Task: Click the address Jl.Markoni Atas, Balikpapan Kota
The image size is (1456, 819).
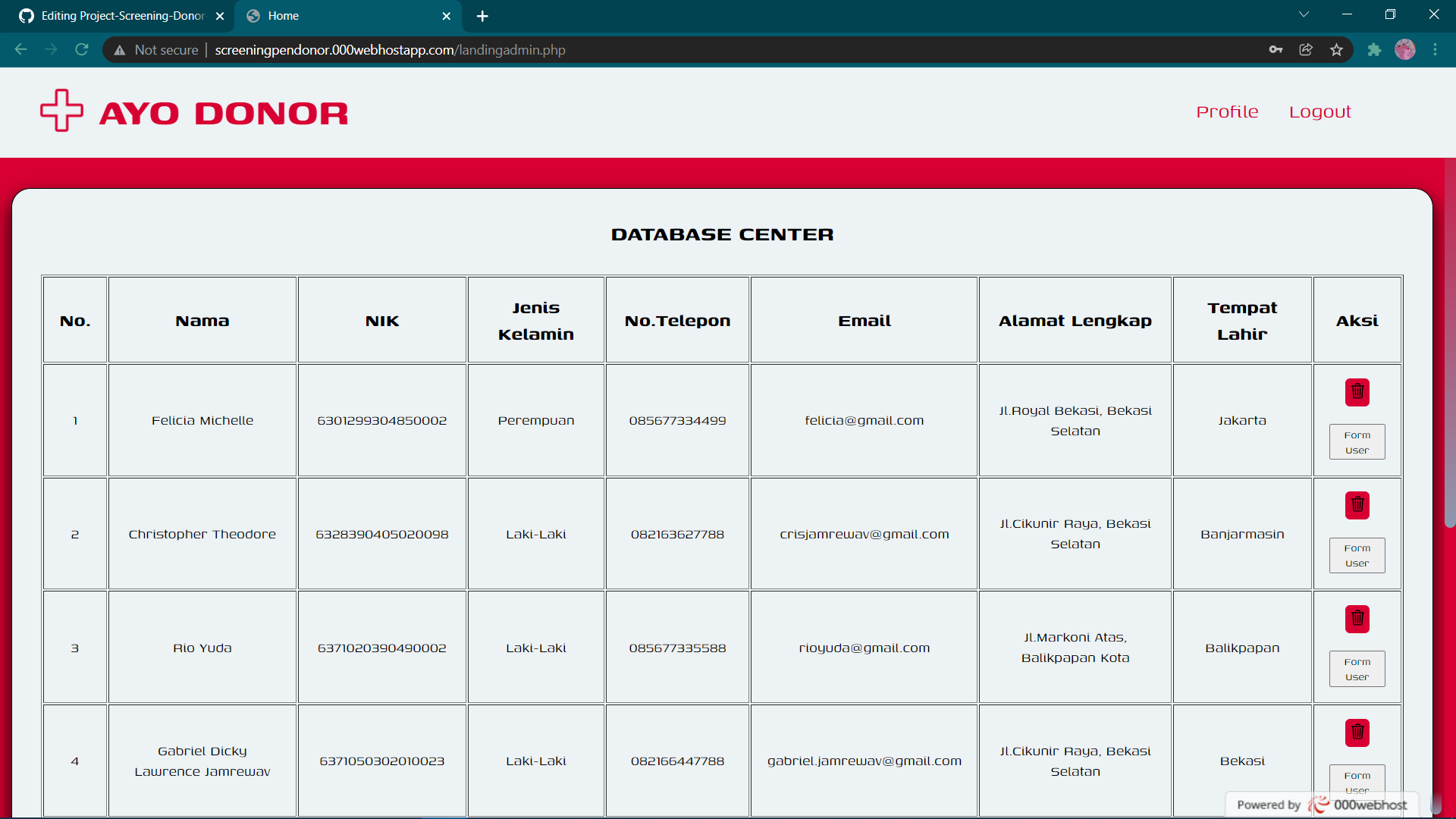Action: (x=1075, y=648)
